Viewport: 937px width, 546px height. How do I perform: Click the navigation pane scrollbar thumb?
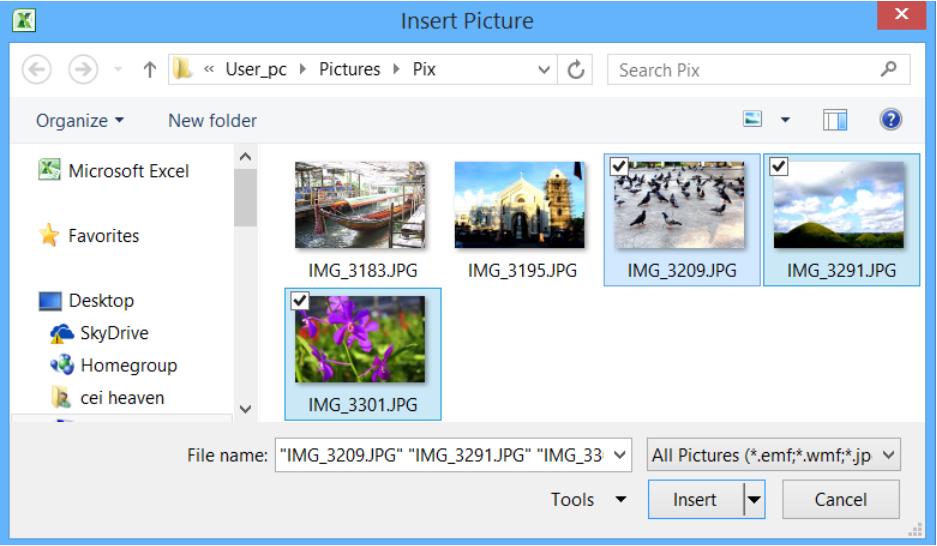click(x=245, y=198)
